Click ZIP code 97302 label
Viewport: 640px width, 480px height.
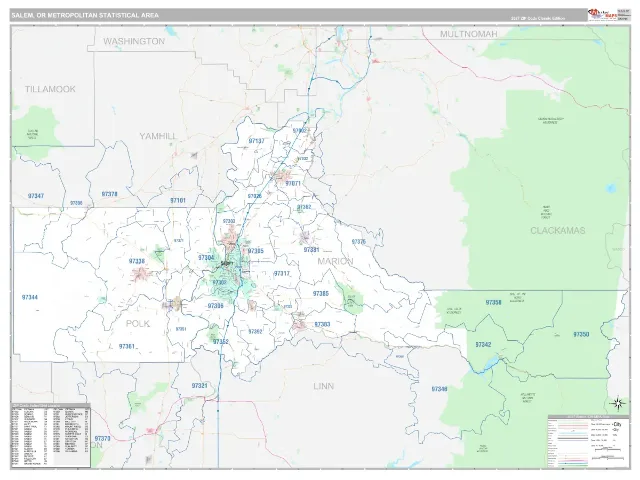point(219,282)
